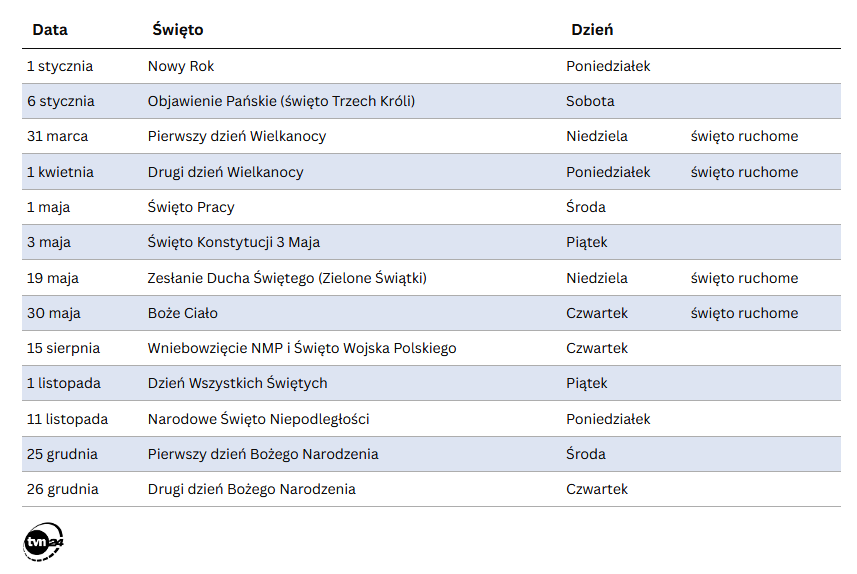Click święto ruchome label for Boże Ciało
Viewport: 857px width, 574px height.
pos(744,313)
